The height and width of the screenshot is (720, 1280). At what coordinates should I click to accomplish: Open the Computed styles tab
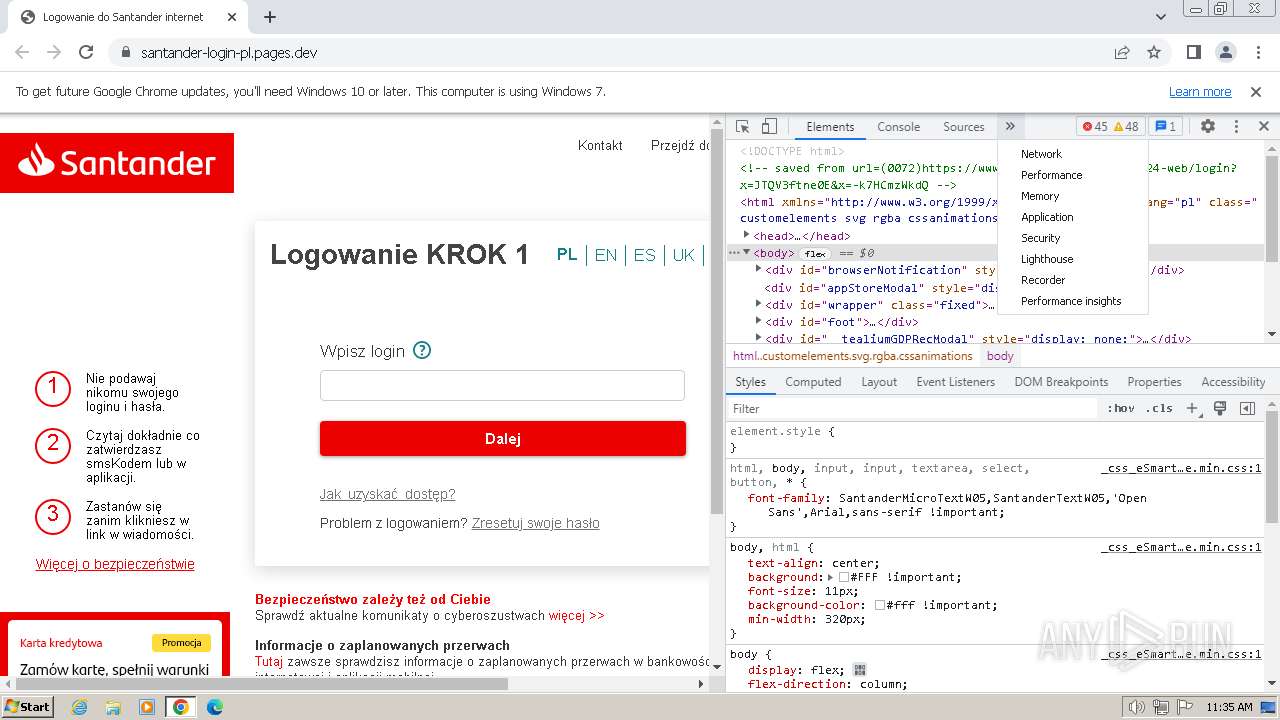pos(813,382)
